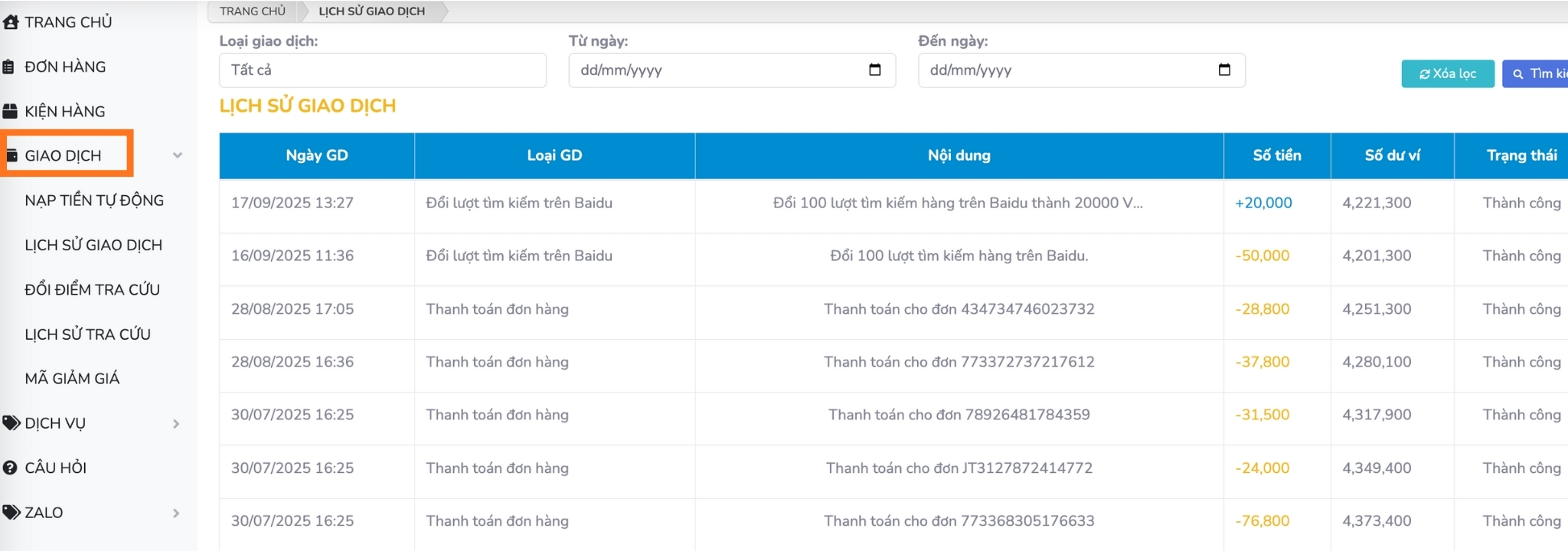
Task: Select ĐỔI ĐIỂM TRA CỨU menu item
Action: tap(92, 290)
